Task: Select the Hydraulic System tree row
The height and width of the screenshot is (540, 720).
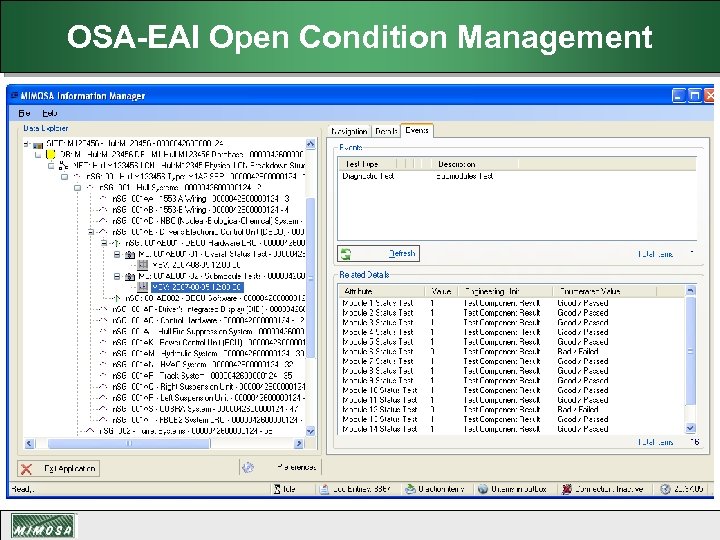Action: coord(208,354)
